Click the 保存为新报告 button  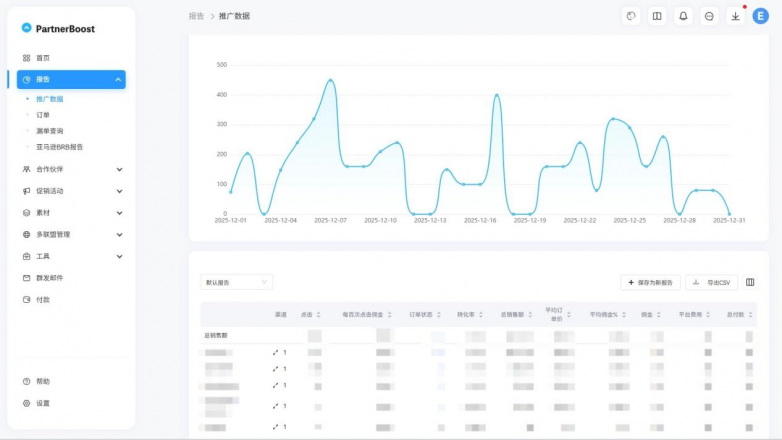click(x=650, y=283)
